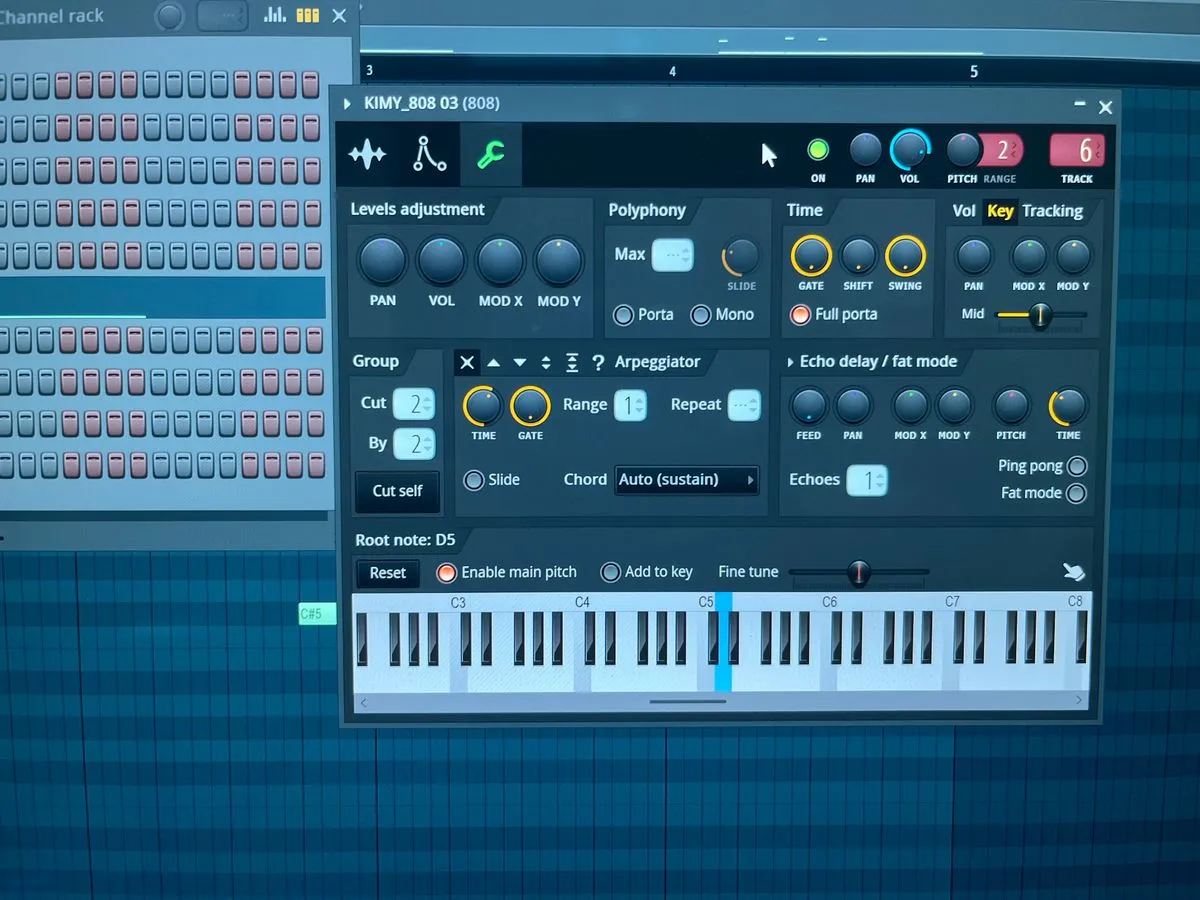The image size is (1200, 900).
Task: Toggle the channel ON LED
Action: click(818, 151)
